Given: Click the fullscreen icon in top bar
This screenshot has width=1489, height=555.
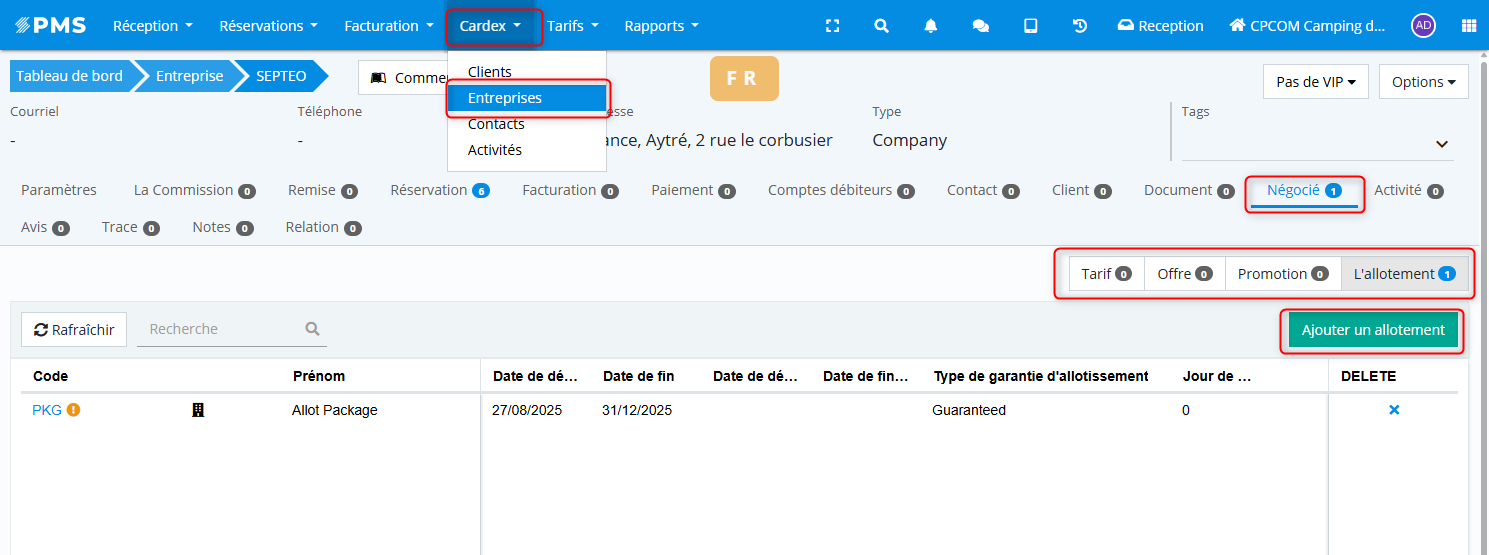Looking at the screenshot, I should 832,26.
